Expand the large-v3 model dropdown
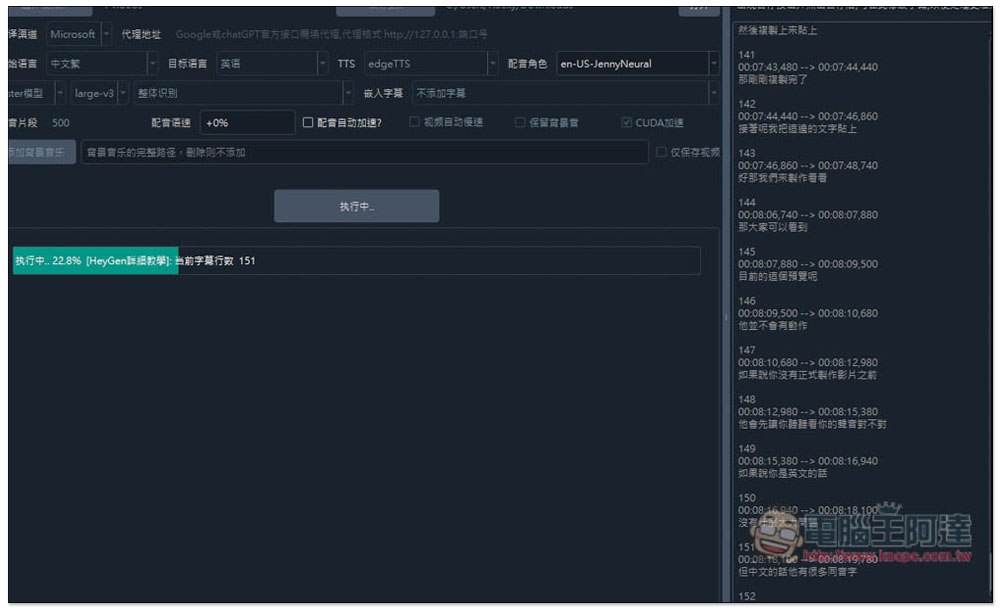Image resolution: width=1000 pixels, height=610 pixels. 100,93
